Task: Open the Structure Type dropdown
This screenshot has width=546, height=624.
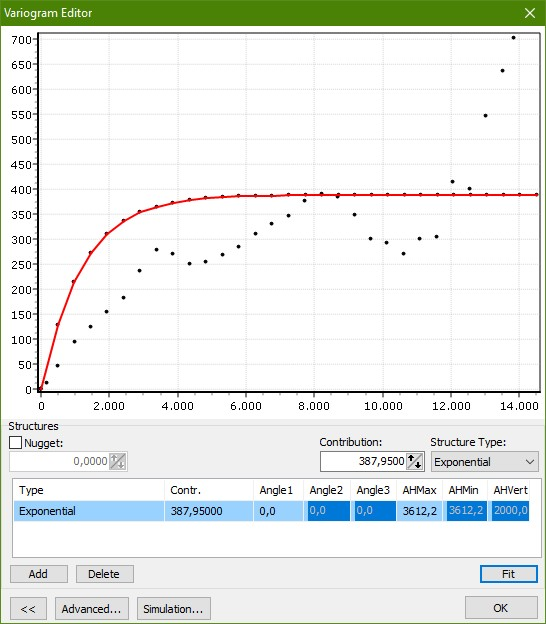Action: click(x=485, y=462)
